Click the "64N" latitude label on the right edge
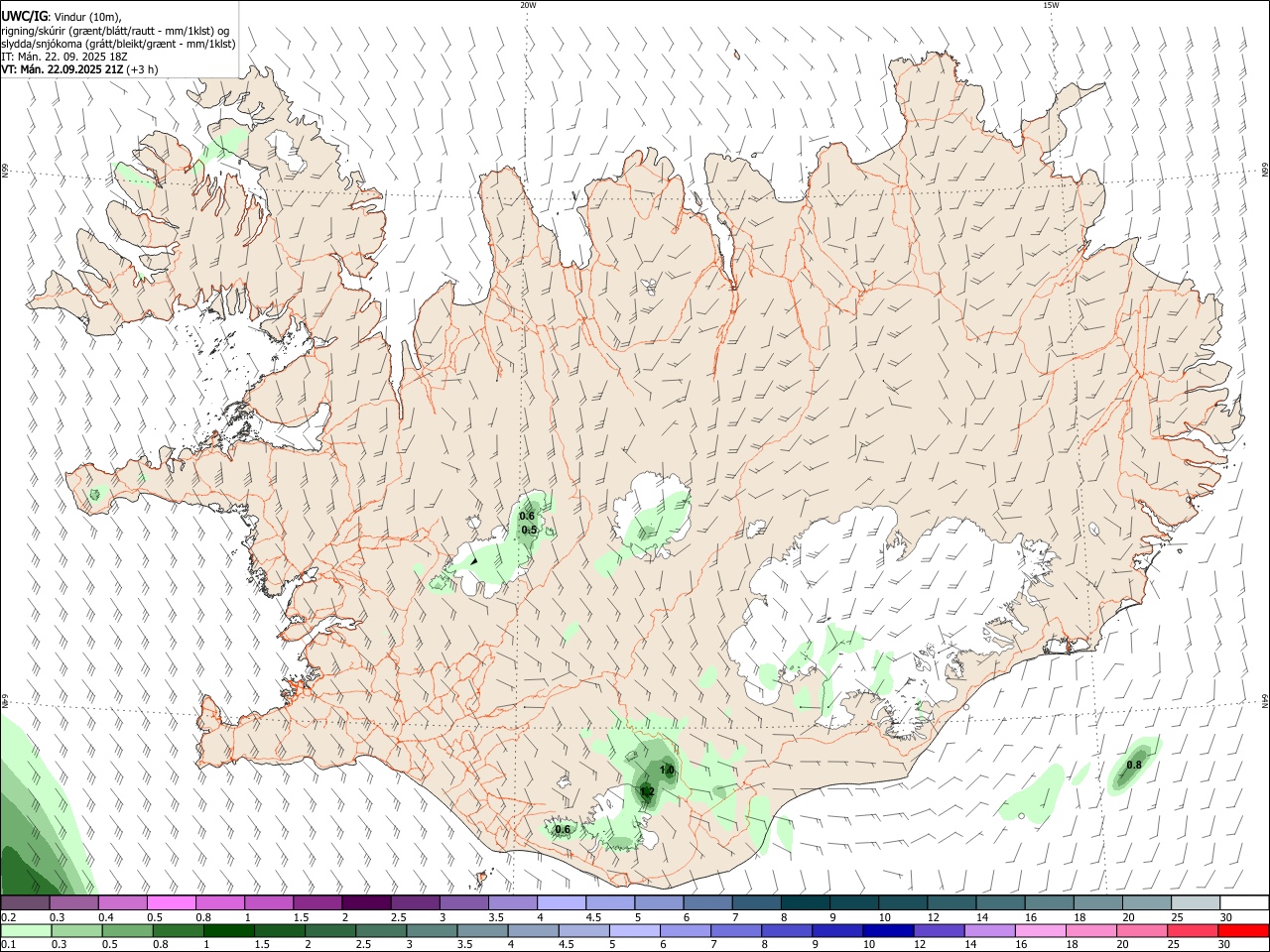 click(1265, 701)
